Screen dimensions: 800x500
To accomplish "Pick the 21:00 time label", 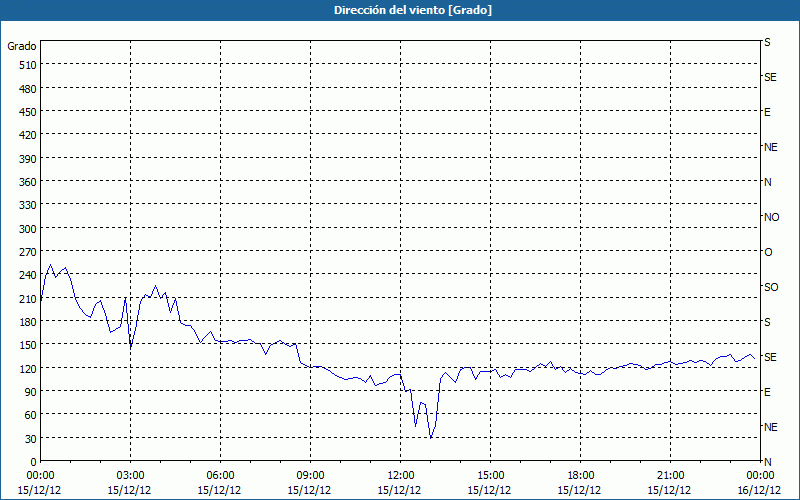I will [x=670, y=476].
